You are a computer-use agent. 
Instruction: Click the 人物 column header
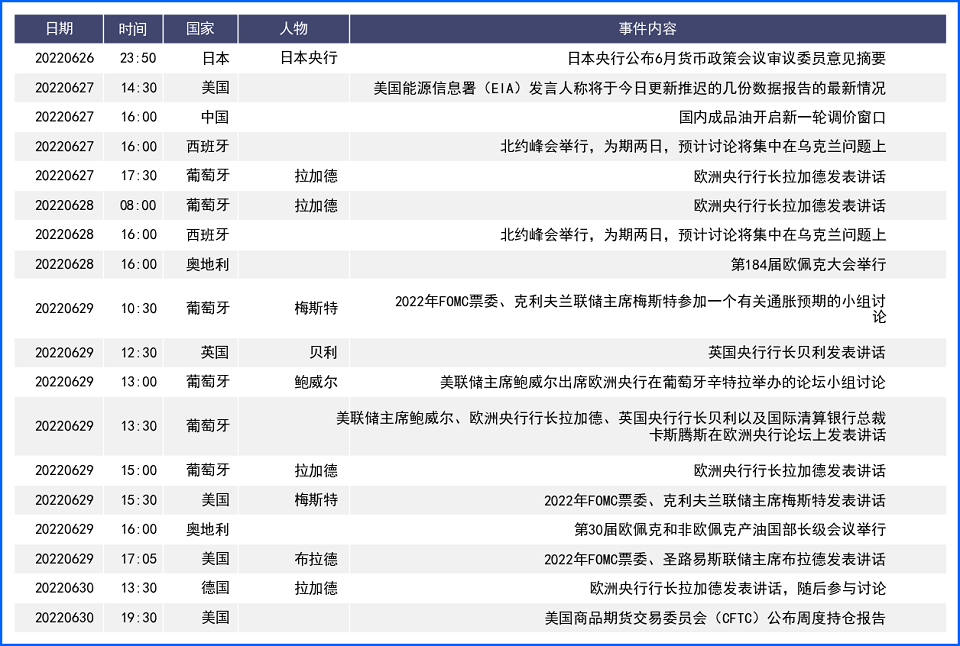[x=293, y=29]
